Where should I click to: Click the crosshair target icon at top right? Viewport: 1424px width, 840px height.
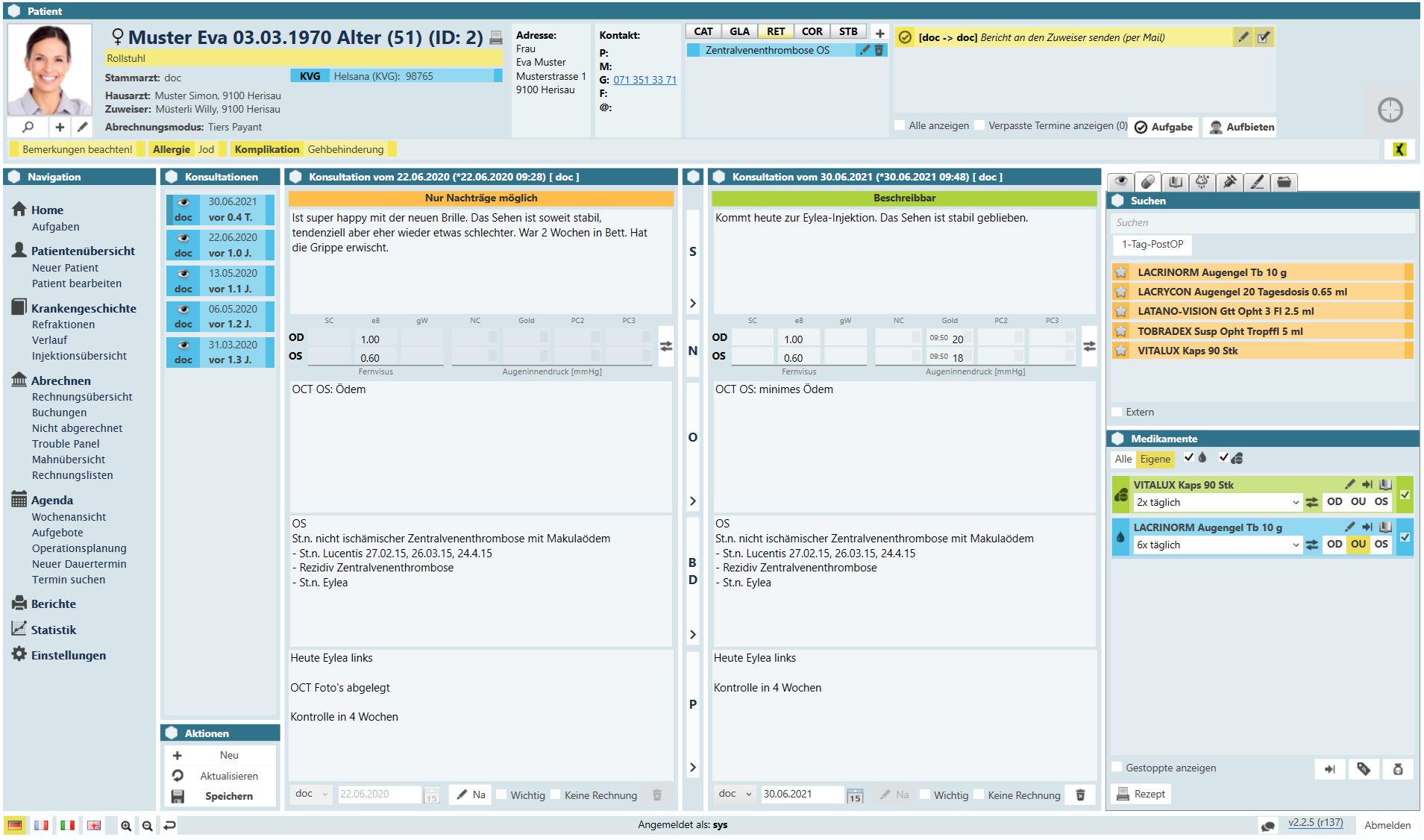click(1390, 110)
